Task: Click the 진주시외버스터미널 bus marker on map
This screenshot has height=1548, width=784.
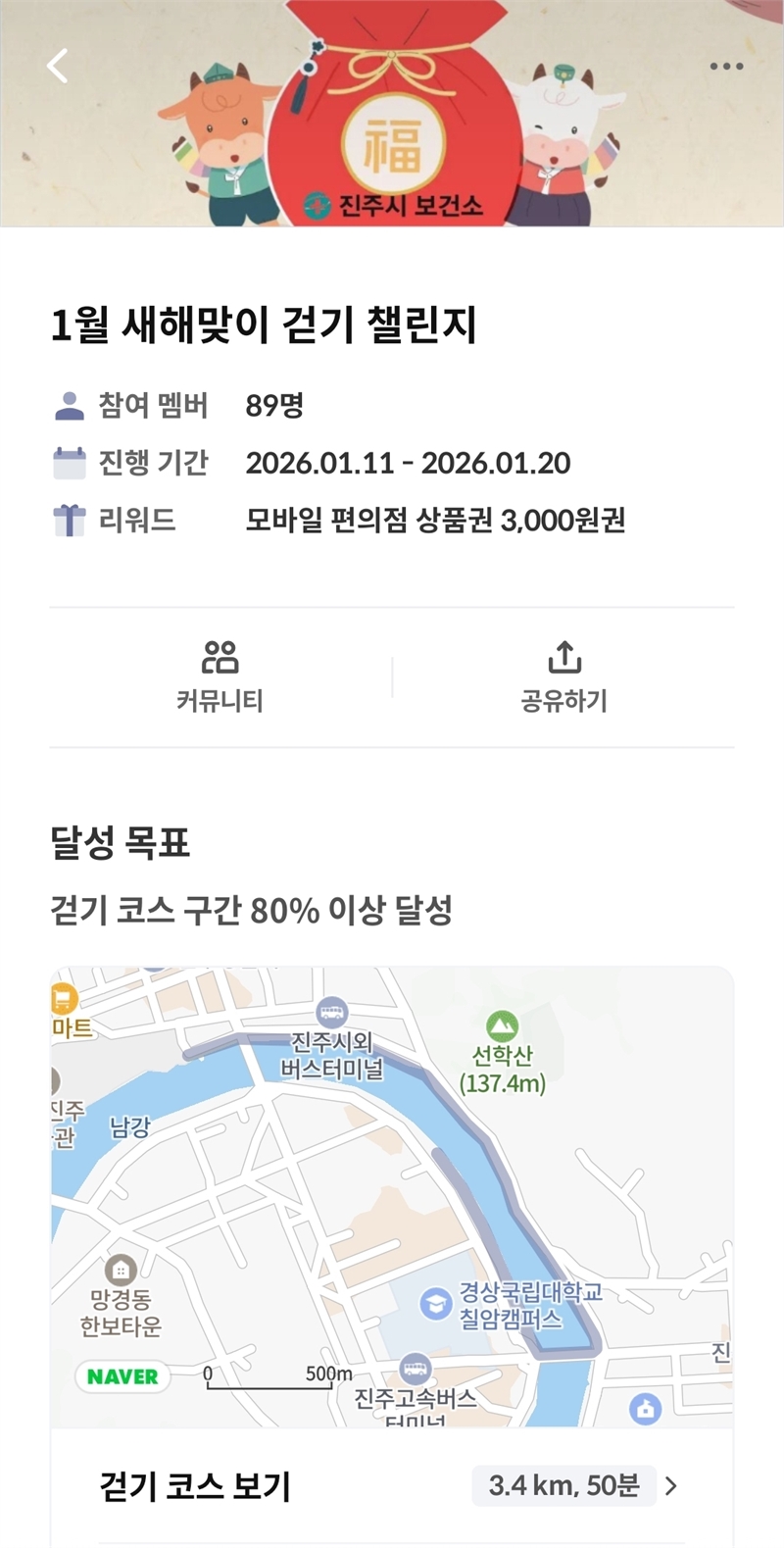Action: tap(332, 1012)
